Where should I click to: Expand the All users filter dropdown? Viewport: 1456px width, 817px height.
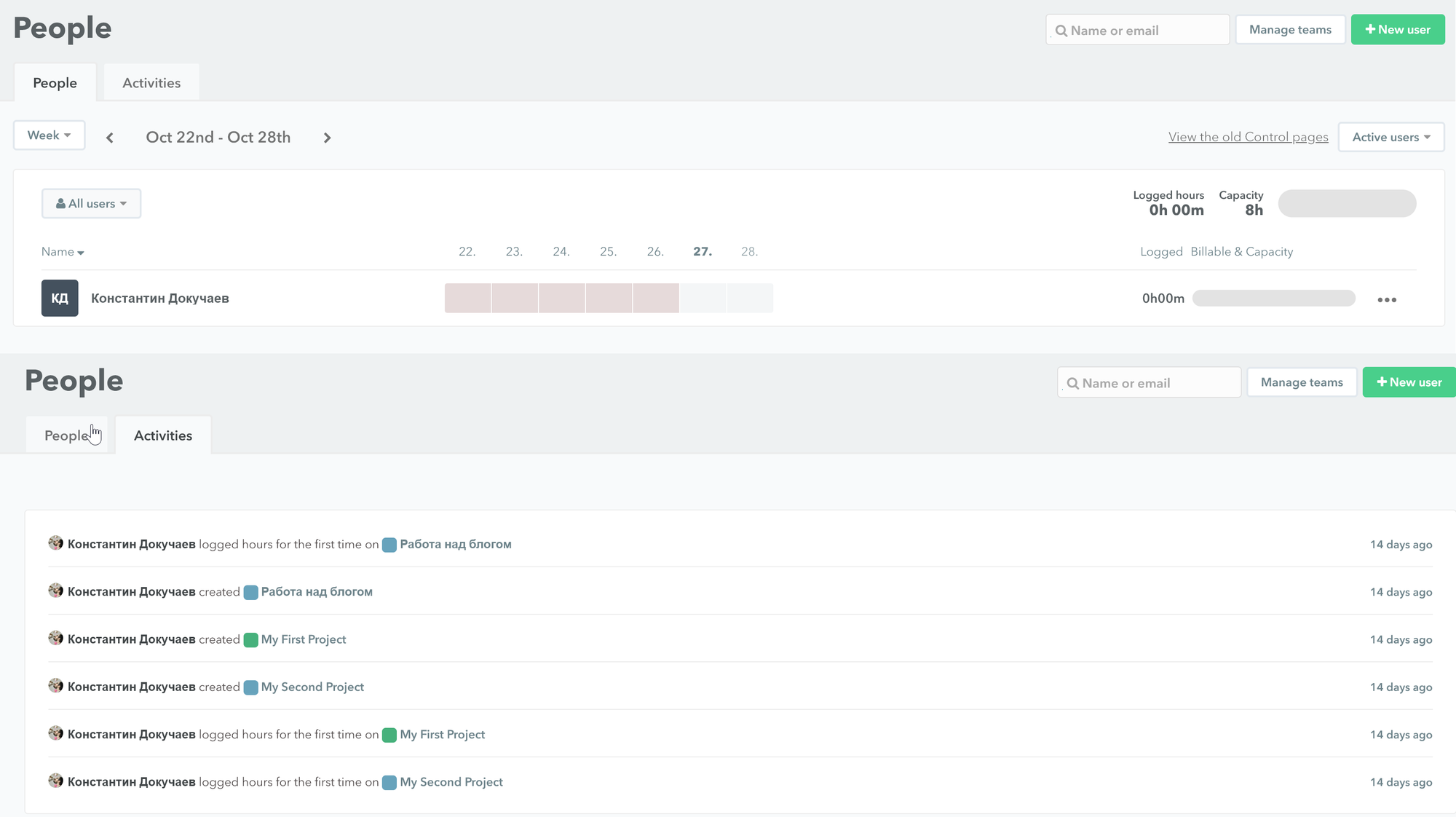coord(91,204)
